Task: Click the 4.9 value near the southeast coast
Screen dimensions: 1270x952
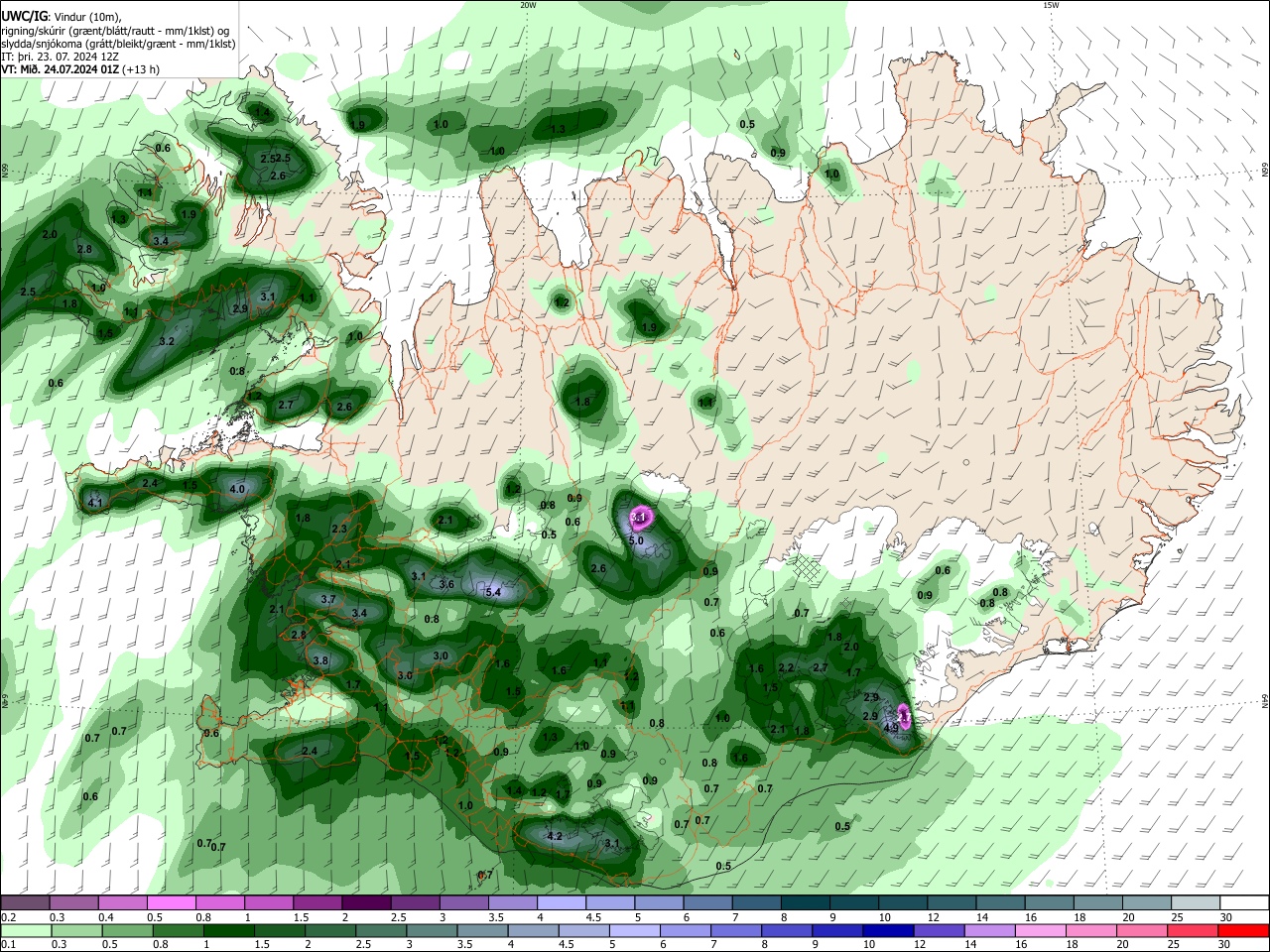Action: (891, 727)
